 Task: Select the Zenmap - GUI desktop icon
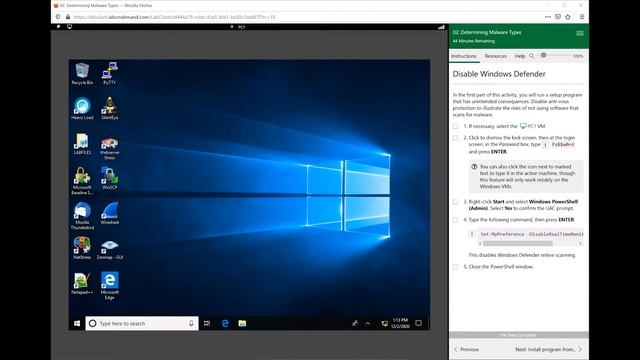(109, 249)
